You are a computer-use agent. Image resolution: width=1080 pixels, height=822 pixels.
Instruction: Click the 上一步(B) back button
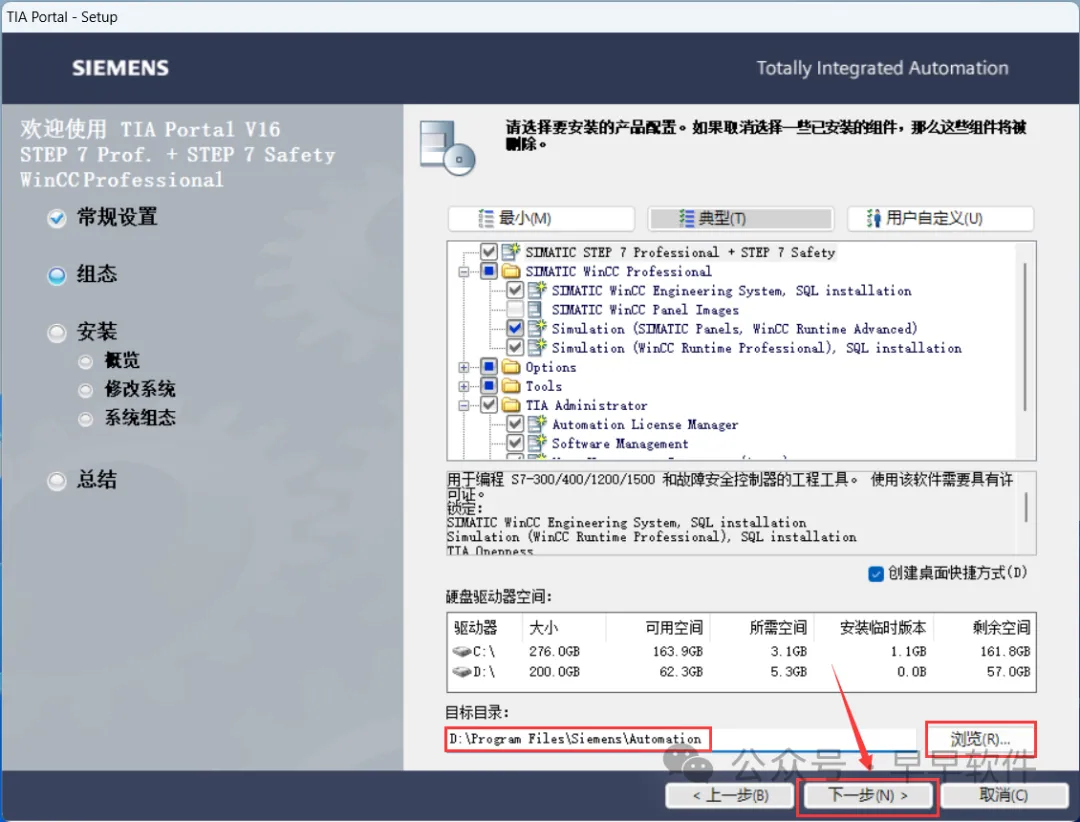(x=730, y=795)
